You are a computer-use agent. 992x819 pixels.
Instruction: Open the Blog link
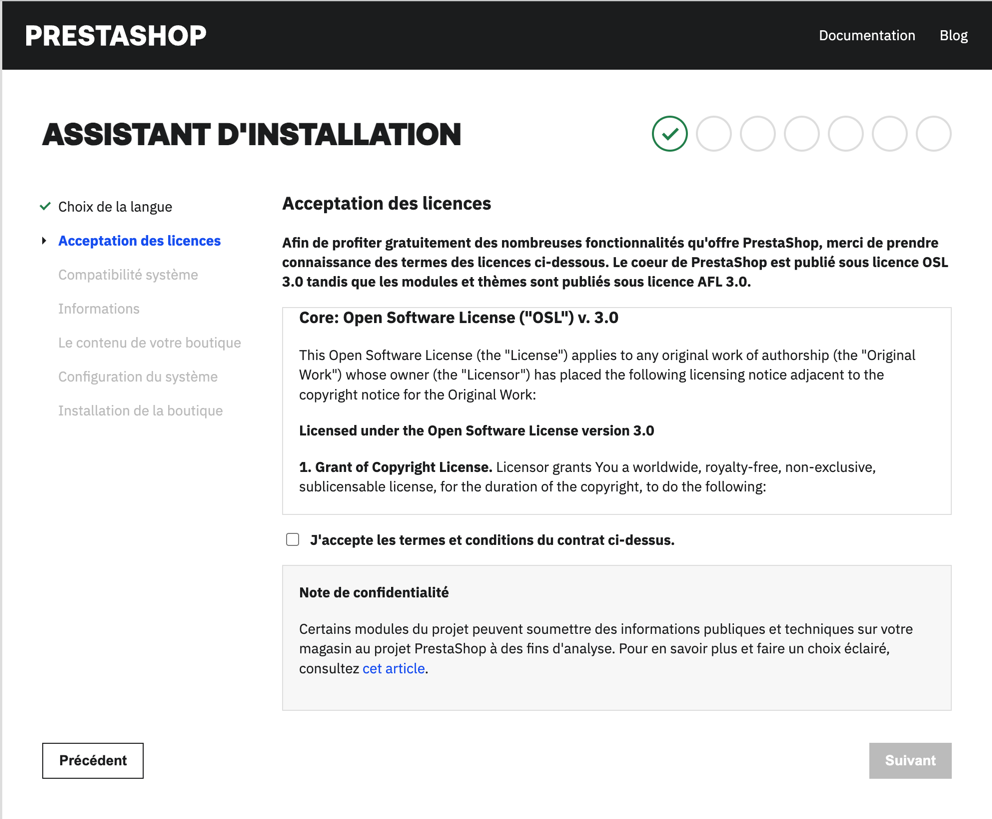pos(953,35)
